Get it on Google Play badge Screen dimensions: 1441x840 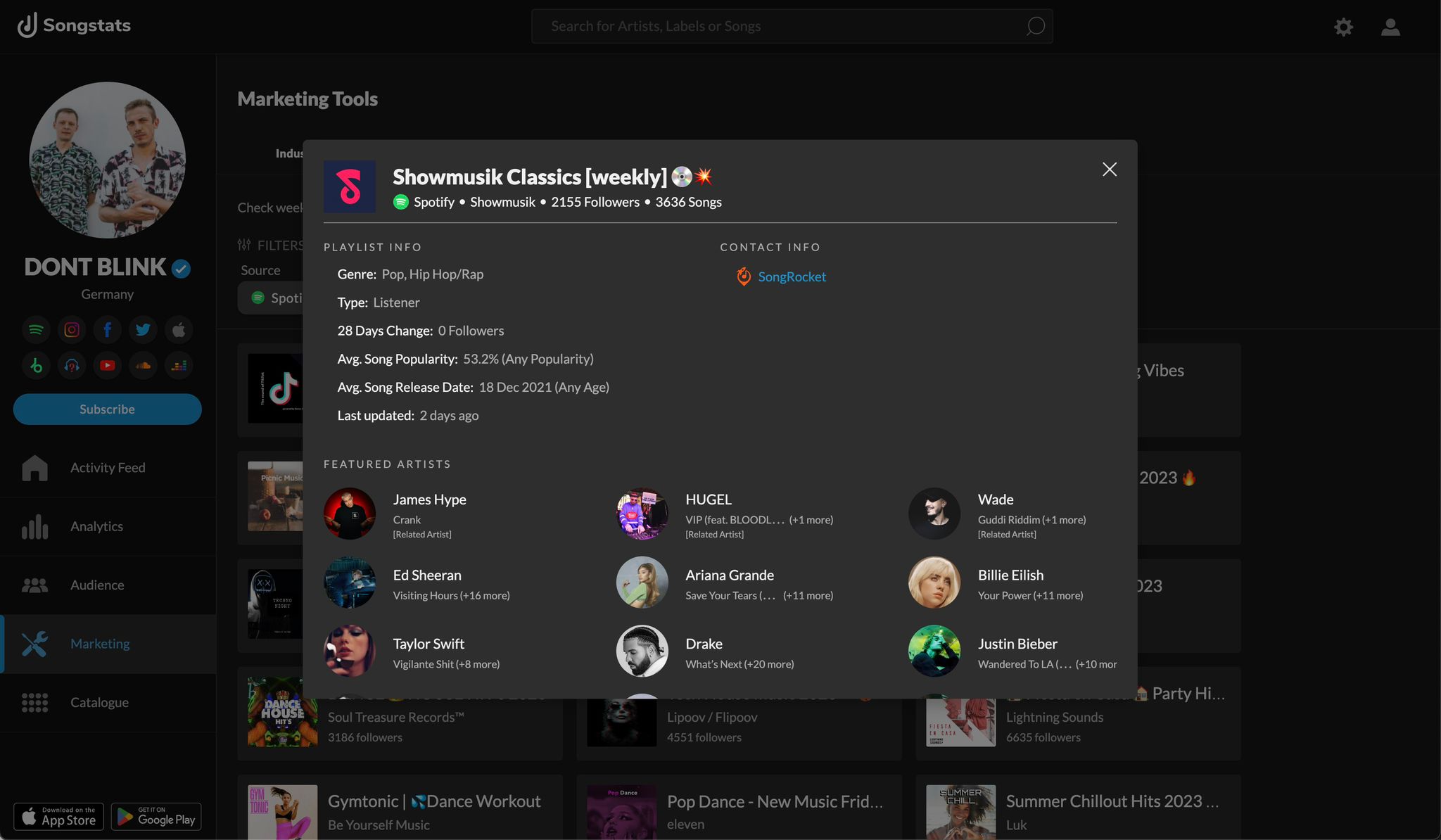pyautogui.click(x=156, y=816)
